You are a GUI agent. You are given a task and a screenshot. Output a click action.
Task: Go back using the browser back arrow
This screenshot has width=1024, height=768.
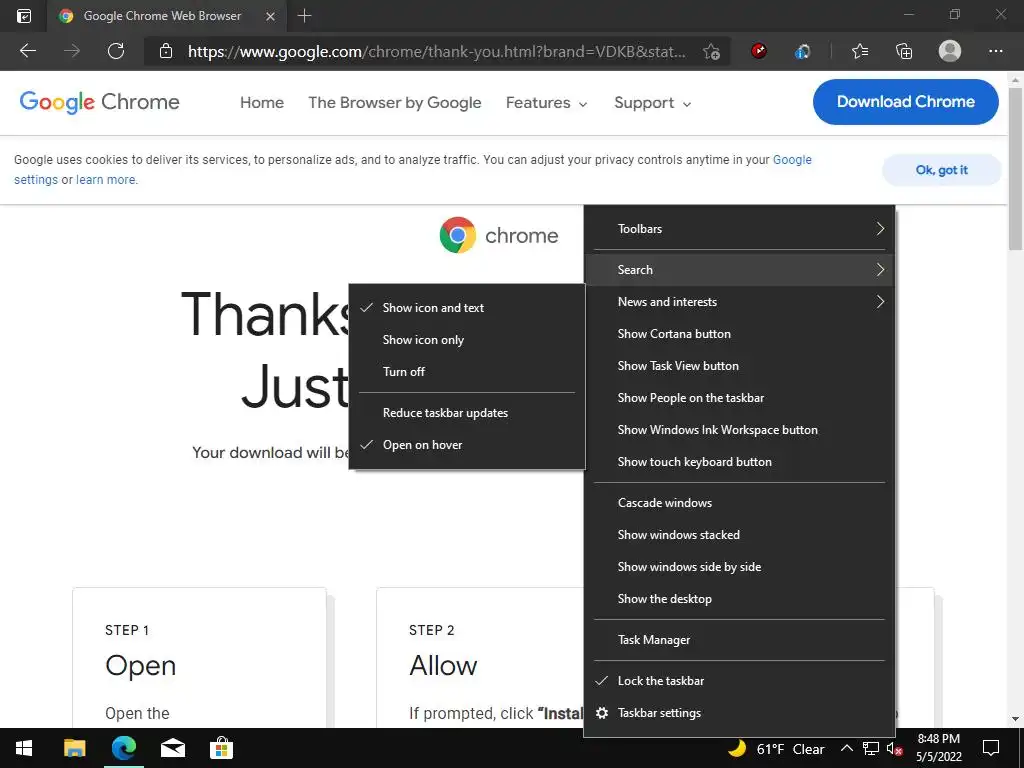tap(27, 51)
